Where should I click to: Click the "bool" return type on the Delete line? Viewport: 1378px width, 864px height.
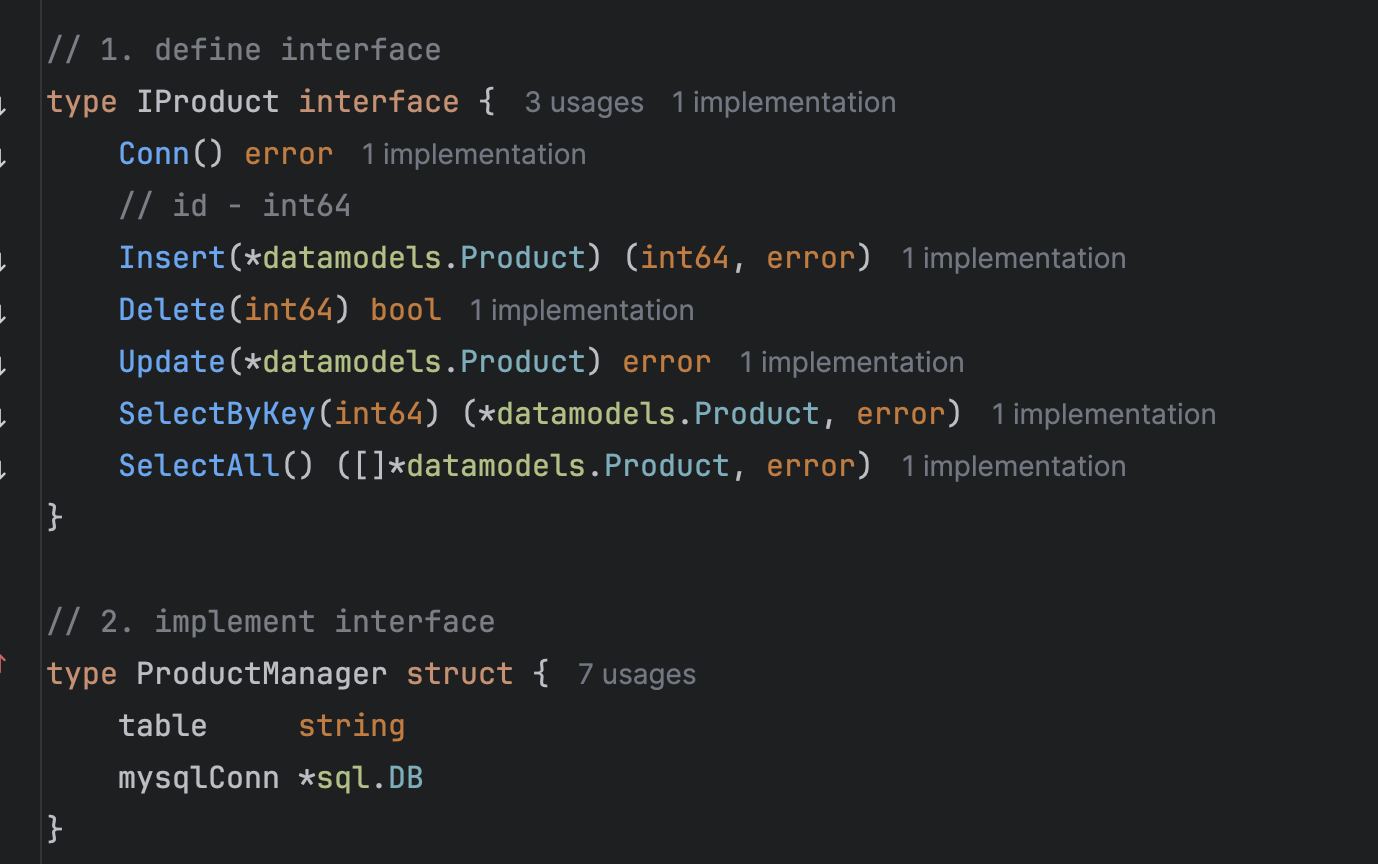[406, 310]
